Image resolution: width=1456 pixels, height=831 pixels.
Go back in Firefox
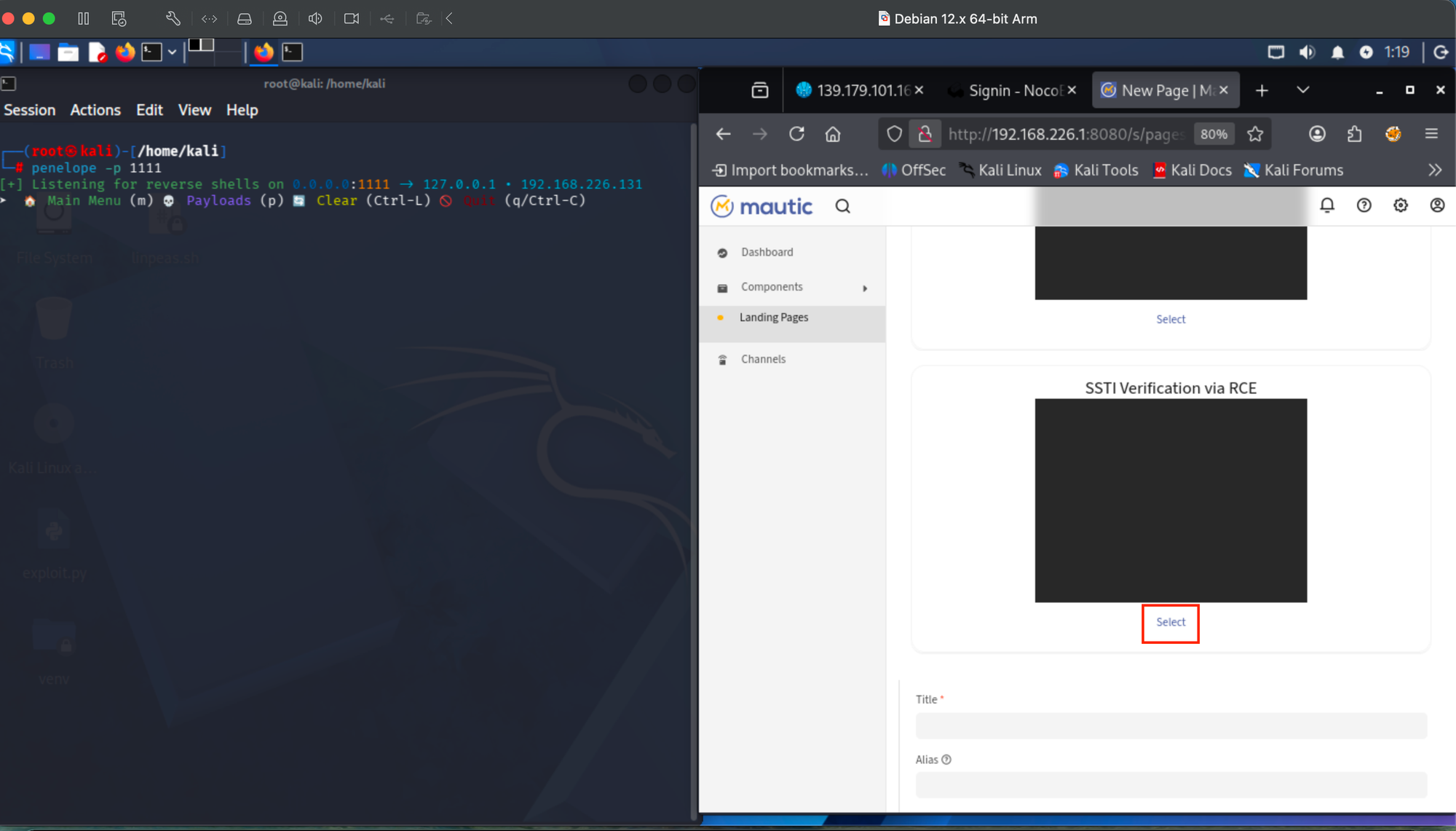click(x=723, y=134)
